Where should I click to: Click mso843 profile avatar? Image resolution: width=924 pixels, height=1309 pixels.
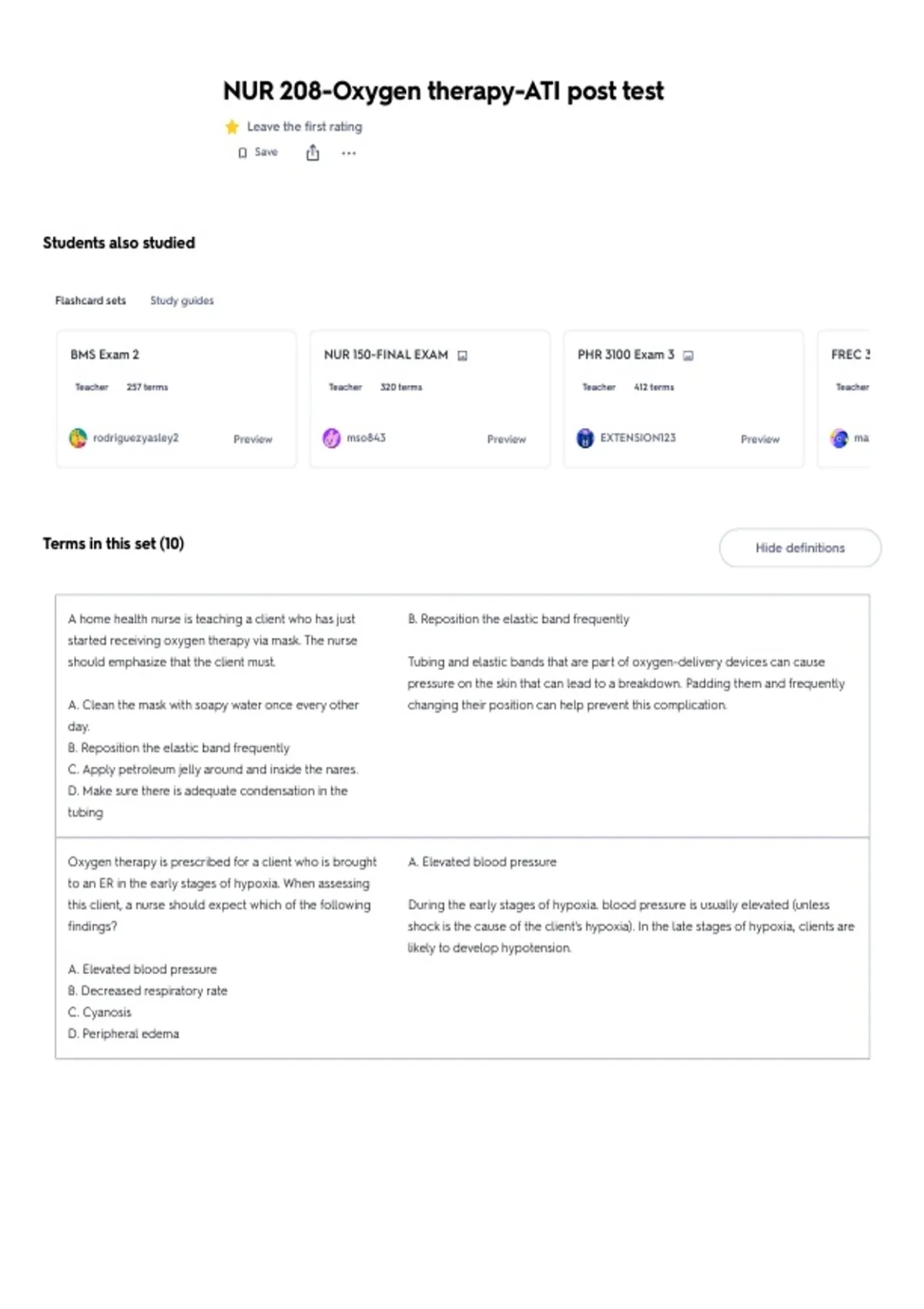(331, 438)
